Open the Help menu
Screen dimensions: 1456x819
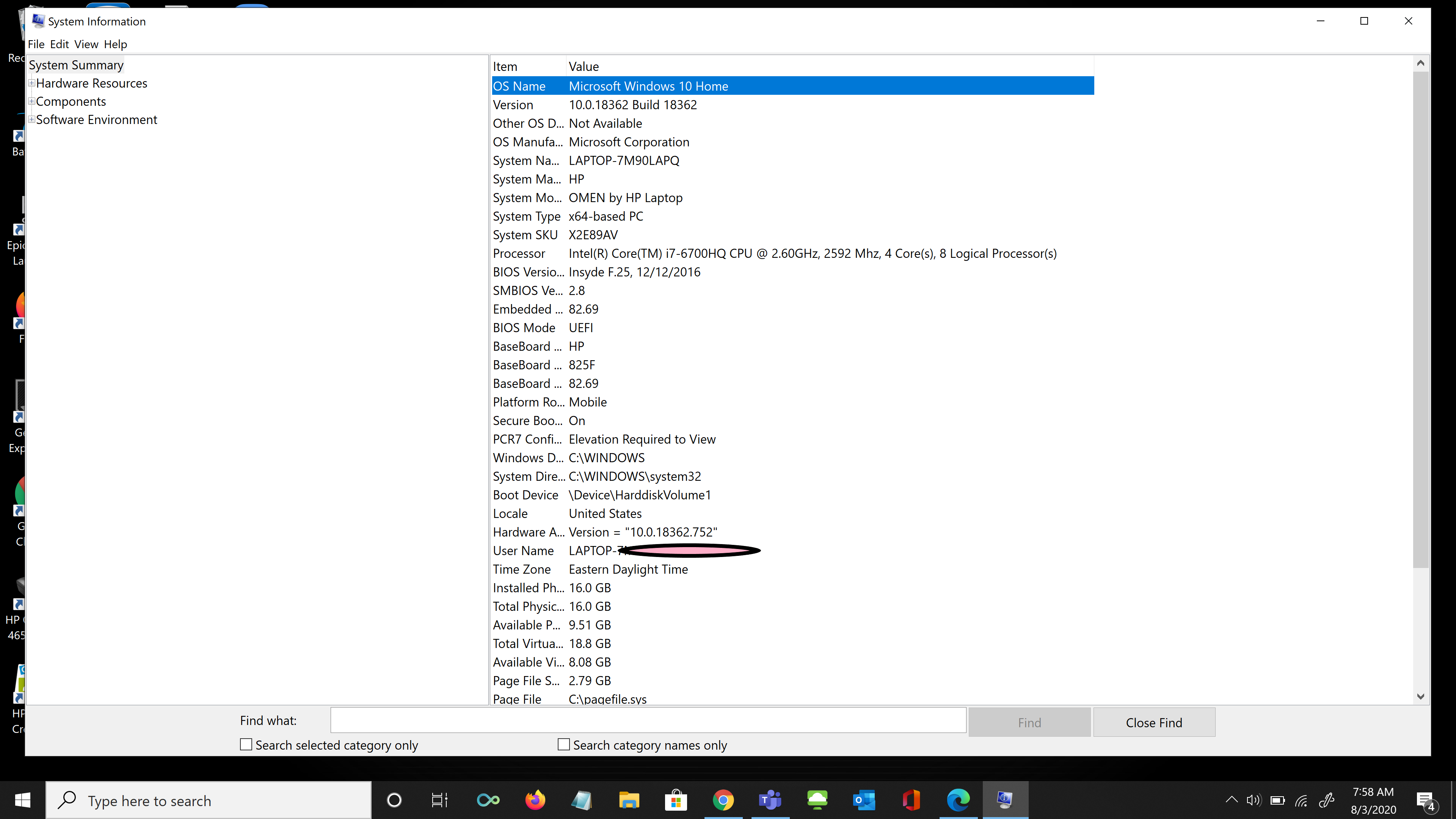pos(115,44)
